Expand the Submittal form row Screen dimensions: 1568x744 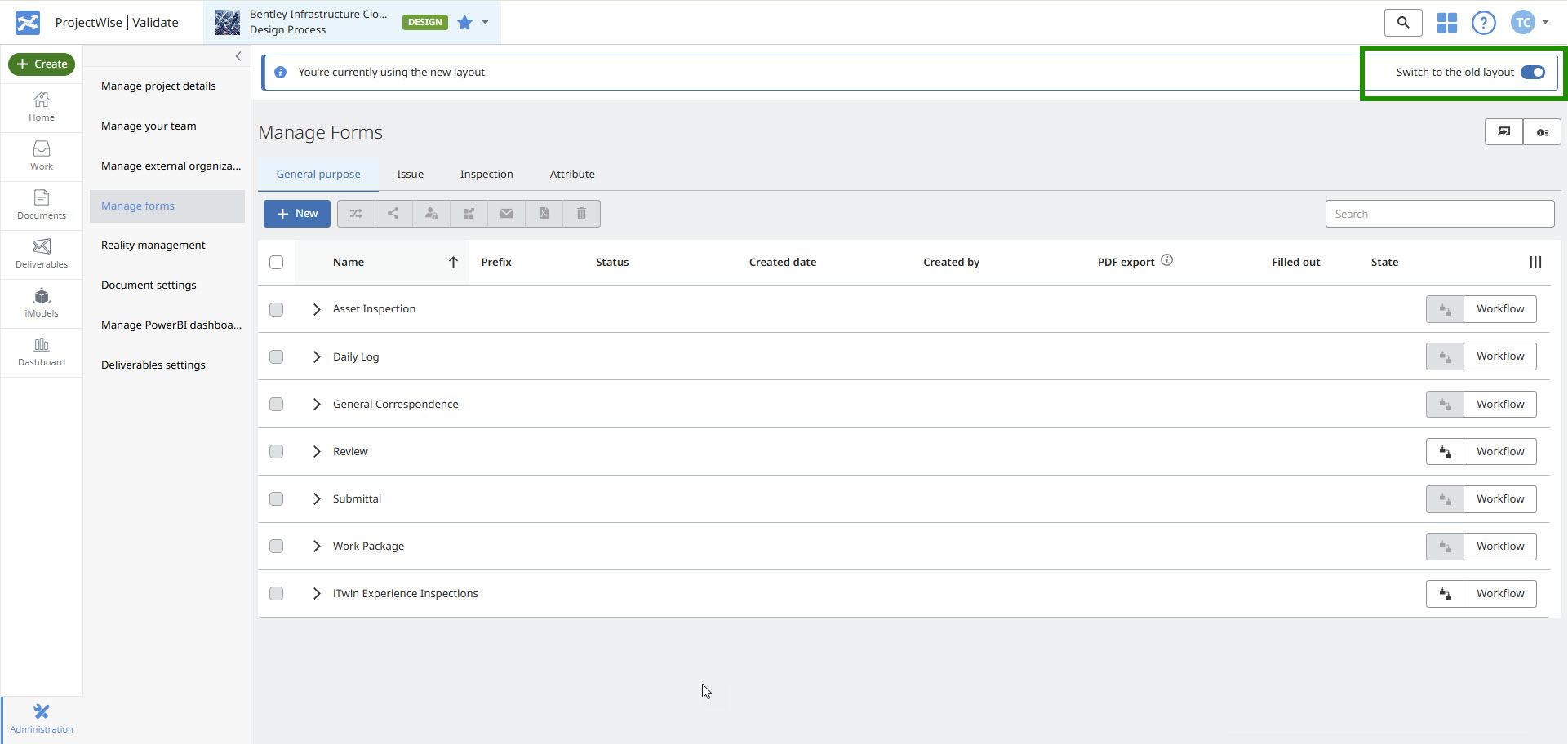(x=317, y=498)
